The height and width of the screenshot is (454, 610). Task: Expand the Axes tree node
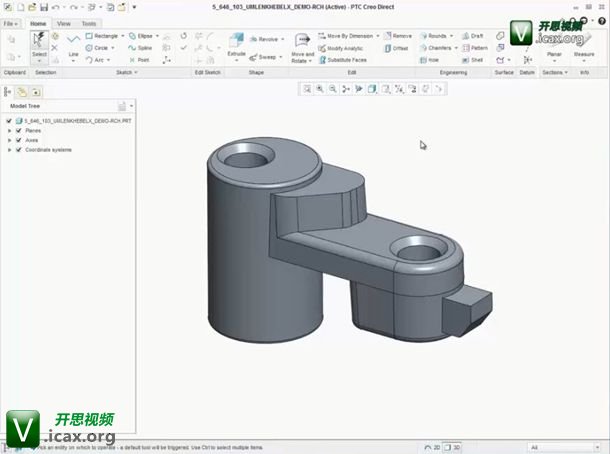(x=9, y=141)
